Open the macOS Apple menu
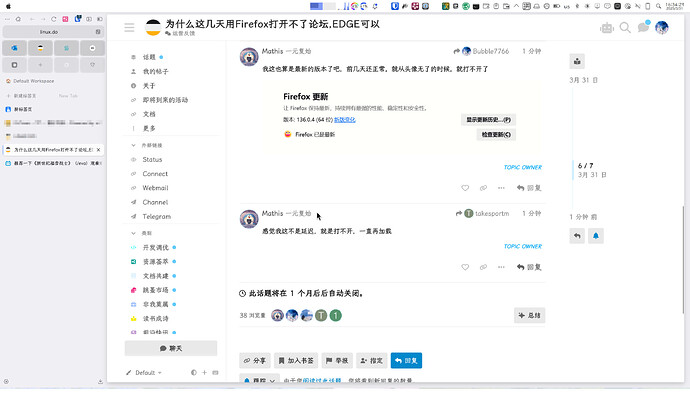Screen dimensions: 690x410 (8, 6)
